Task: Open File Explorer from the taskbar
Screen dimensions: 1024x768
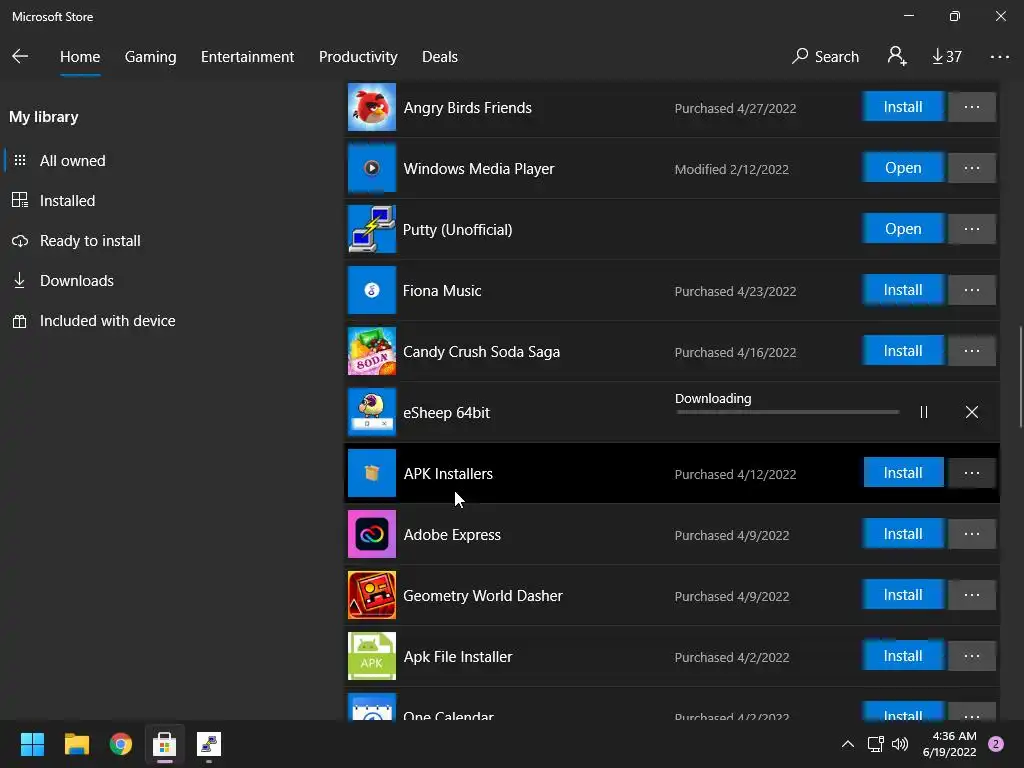Action: [x=76, y=744]
